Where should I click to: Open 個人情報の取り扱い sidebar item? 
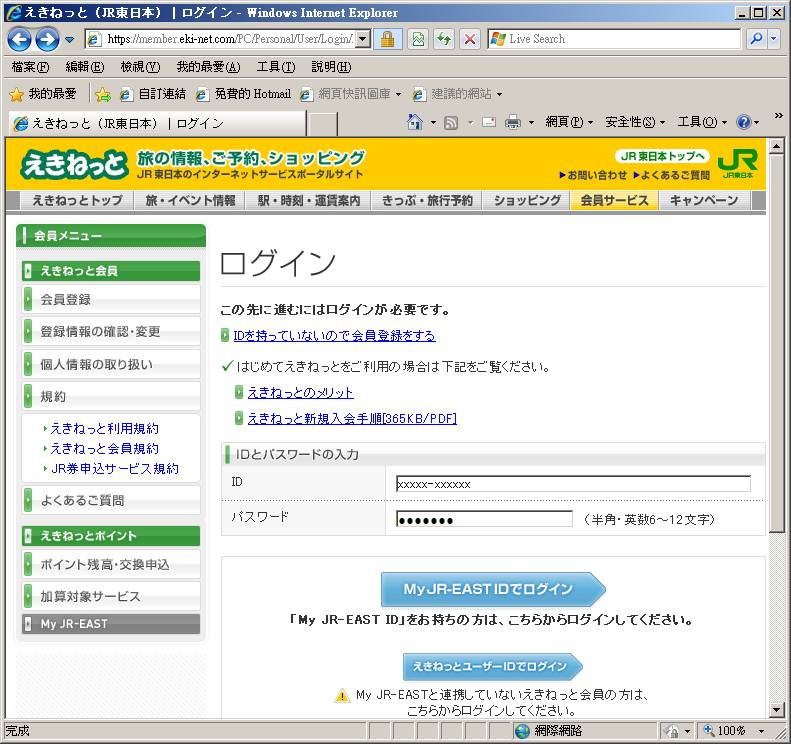click(x=111, y=364)
